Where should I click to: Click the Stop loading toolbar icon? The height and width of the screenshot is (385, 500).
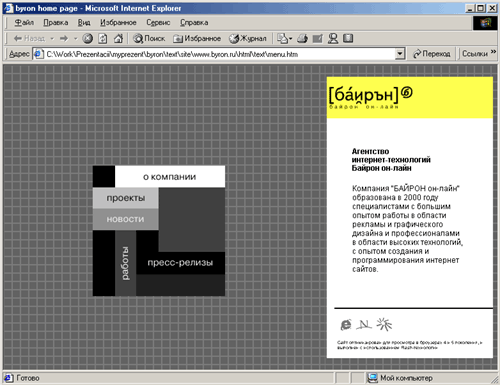[x=88, y=39]
